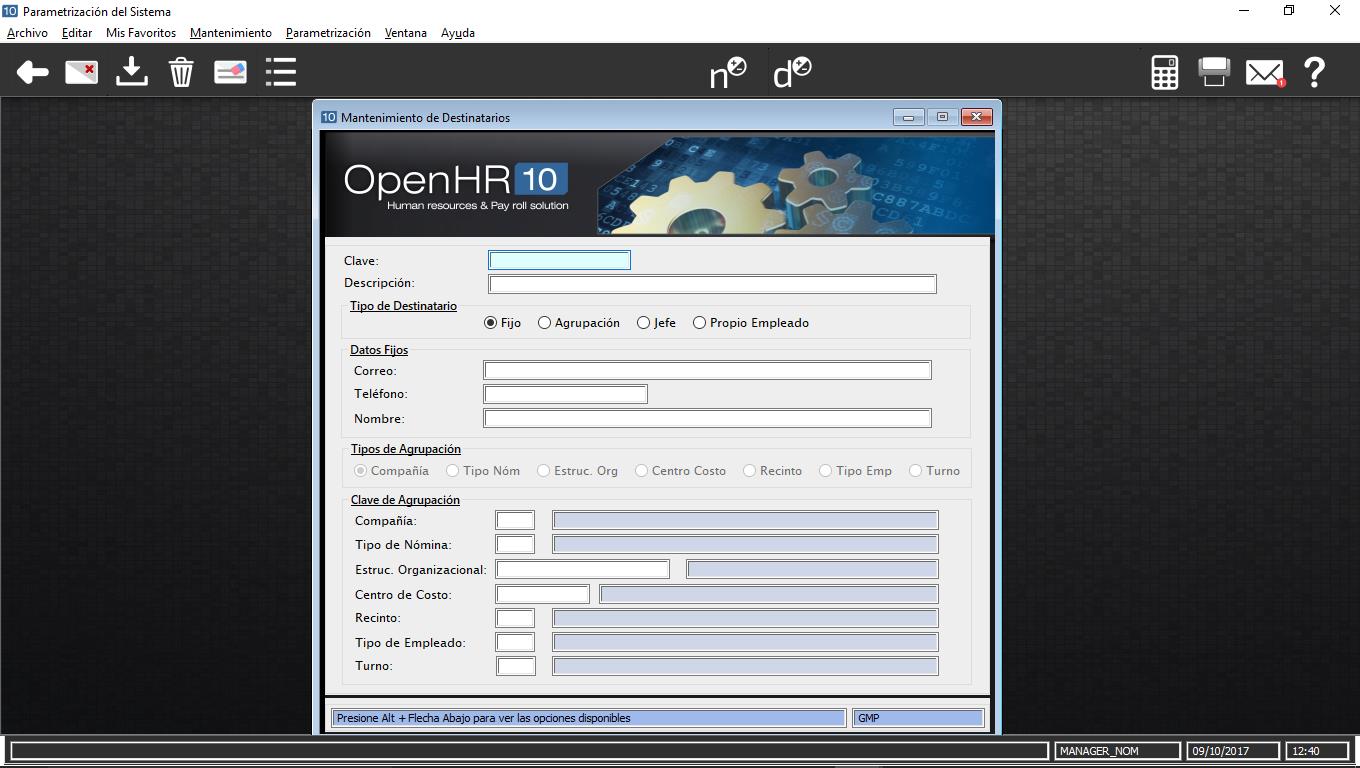This screenshot has height=768, width=1360.
Task: Click the printer icon
Action: coord(1214,72)
